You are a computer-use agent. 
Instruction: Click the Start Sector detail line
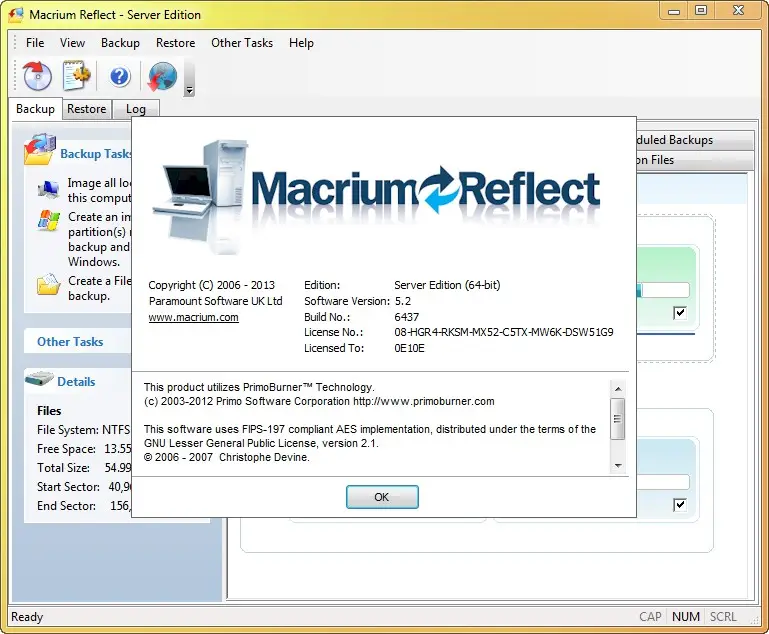(84, 487)
